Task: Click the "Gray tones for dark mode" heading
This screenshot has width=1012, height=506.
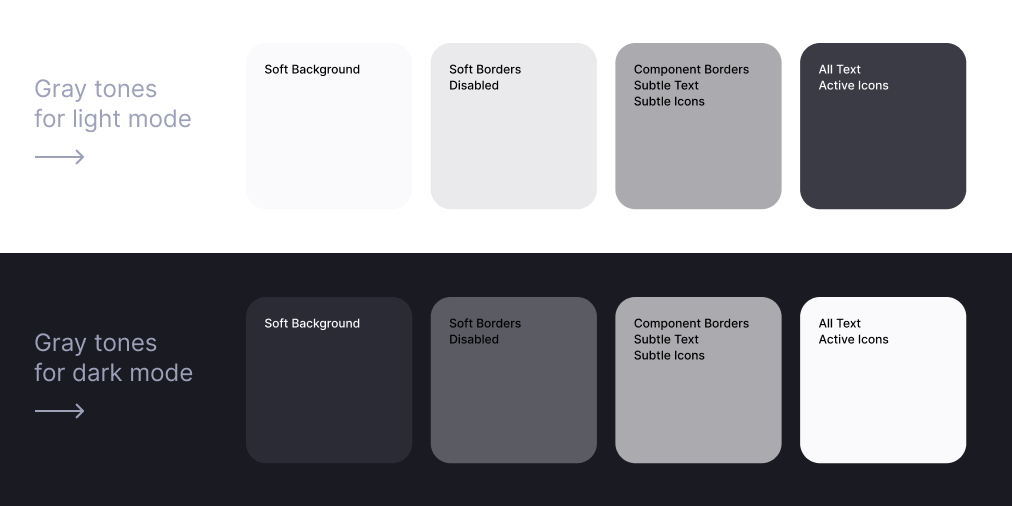Action: [113, 358]
